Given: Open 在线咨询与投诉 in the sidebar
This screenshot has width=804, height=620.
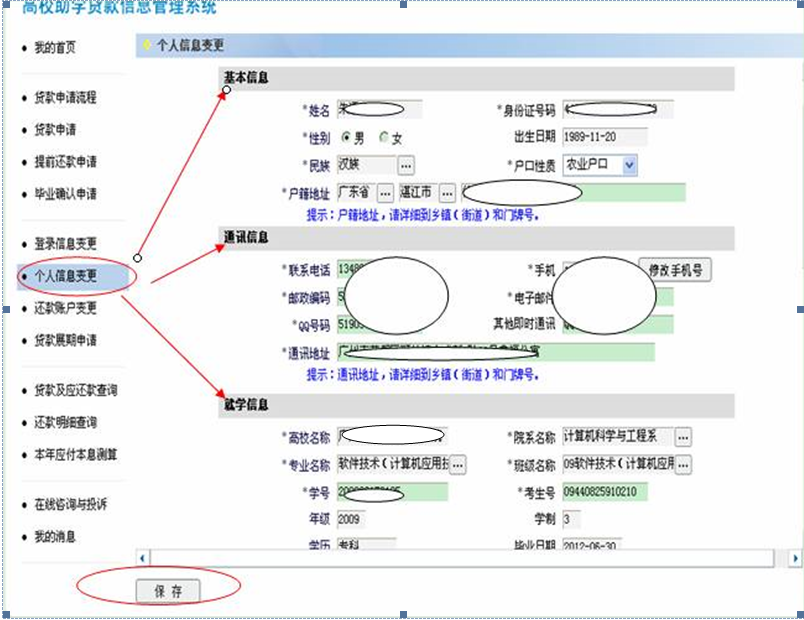Looking at the screenshot, I should click(69, 504).
